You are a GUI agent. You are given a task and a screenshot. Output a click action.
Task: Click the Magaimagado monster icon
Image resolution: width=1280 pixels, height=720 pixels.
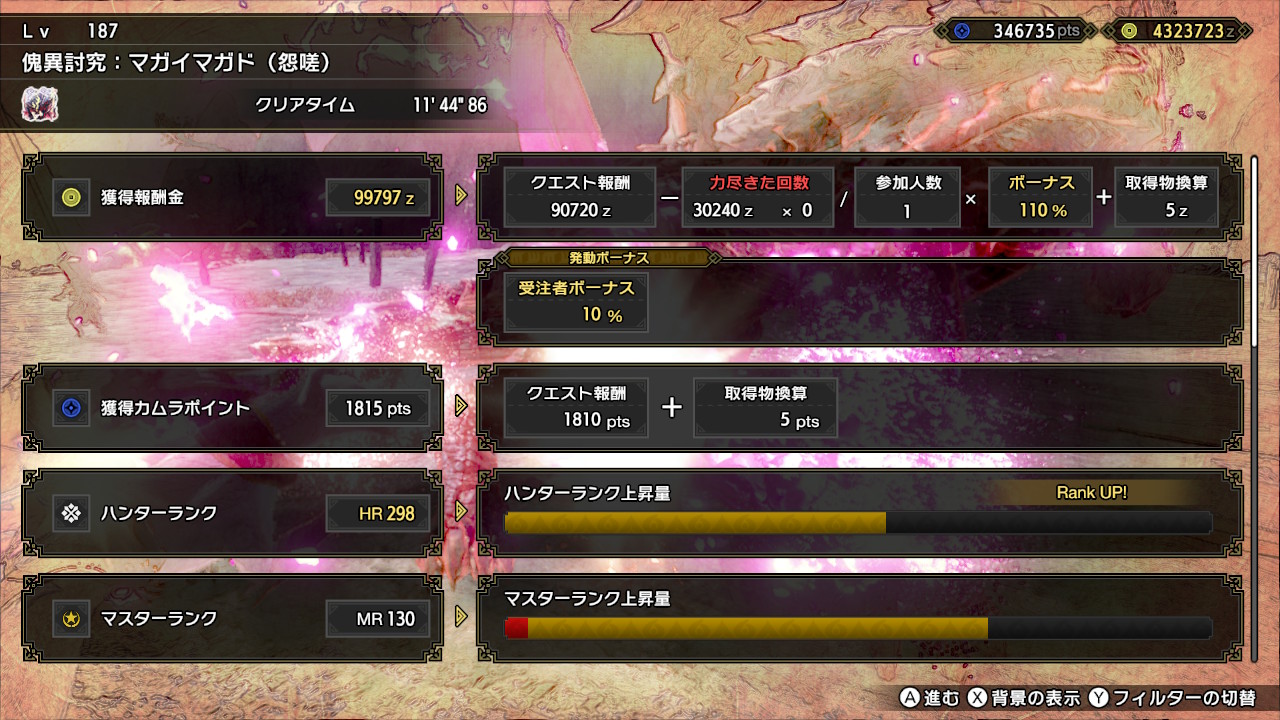click(40, 104)
